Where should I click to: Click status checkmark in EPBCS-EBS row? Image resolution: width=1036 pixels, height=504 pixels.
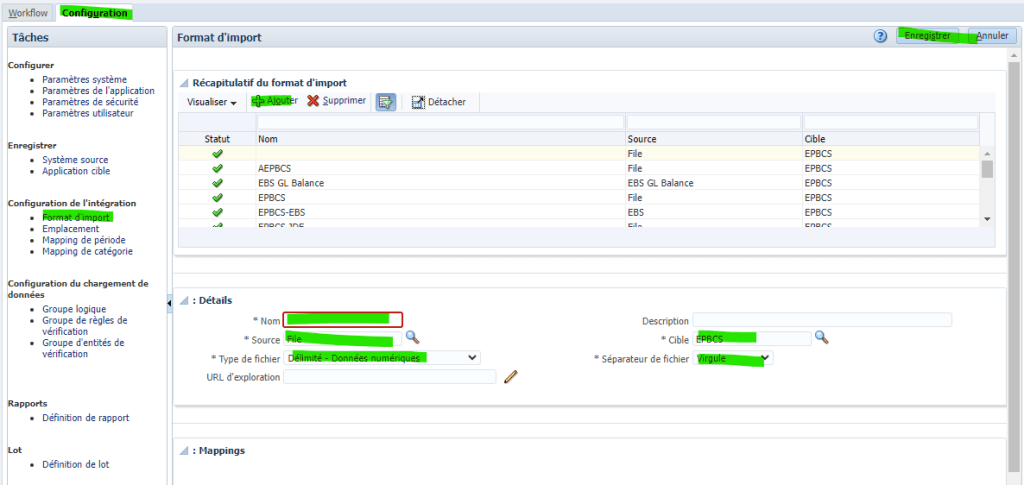217,212
